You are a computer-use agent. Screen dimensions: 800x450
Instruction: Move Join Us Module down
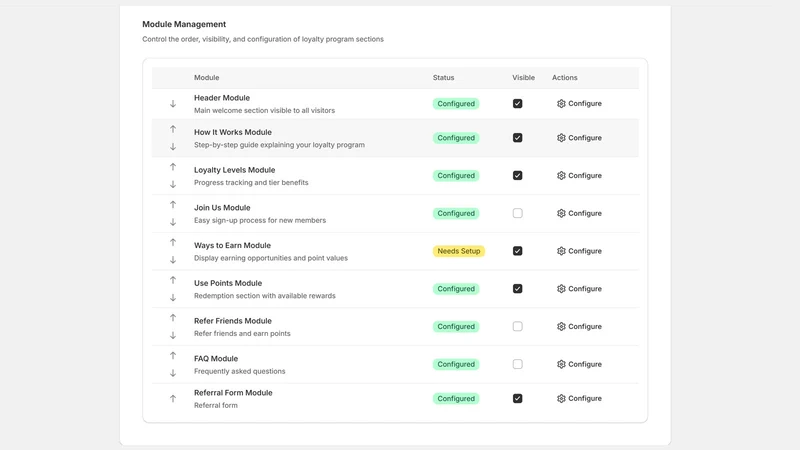pyautogui.click(x=173, y=222)
